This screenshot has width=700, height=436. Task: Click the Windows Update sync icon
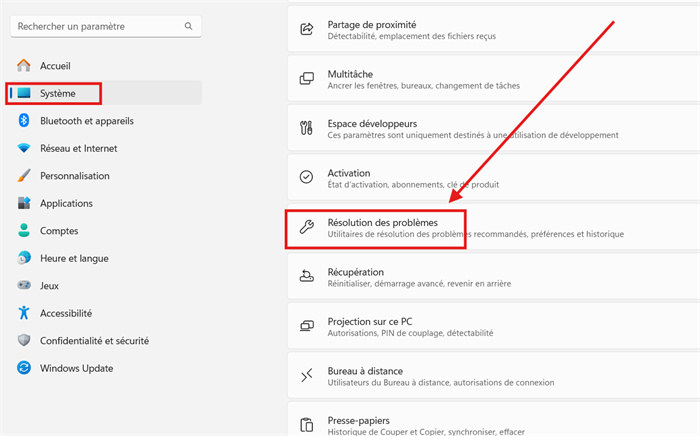[24, 368]
